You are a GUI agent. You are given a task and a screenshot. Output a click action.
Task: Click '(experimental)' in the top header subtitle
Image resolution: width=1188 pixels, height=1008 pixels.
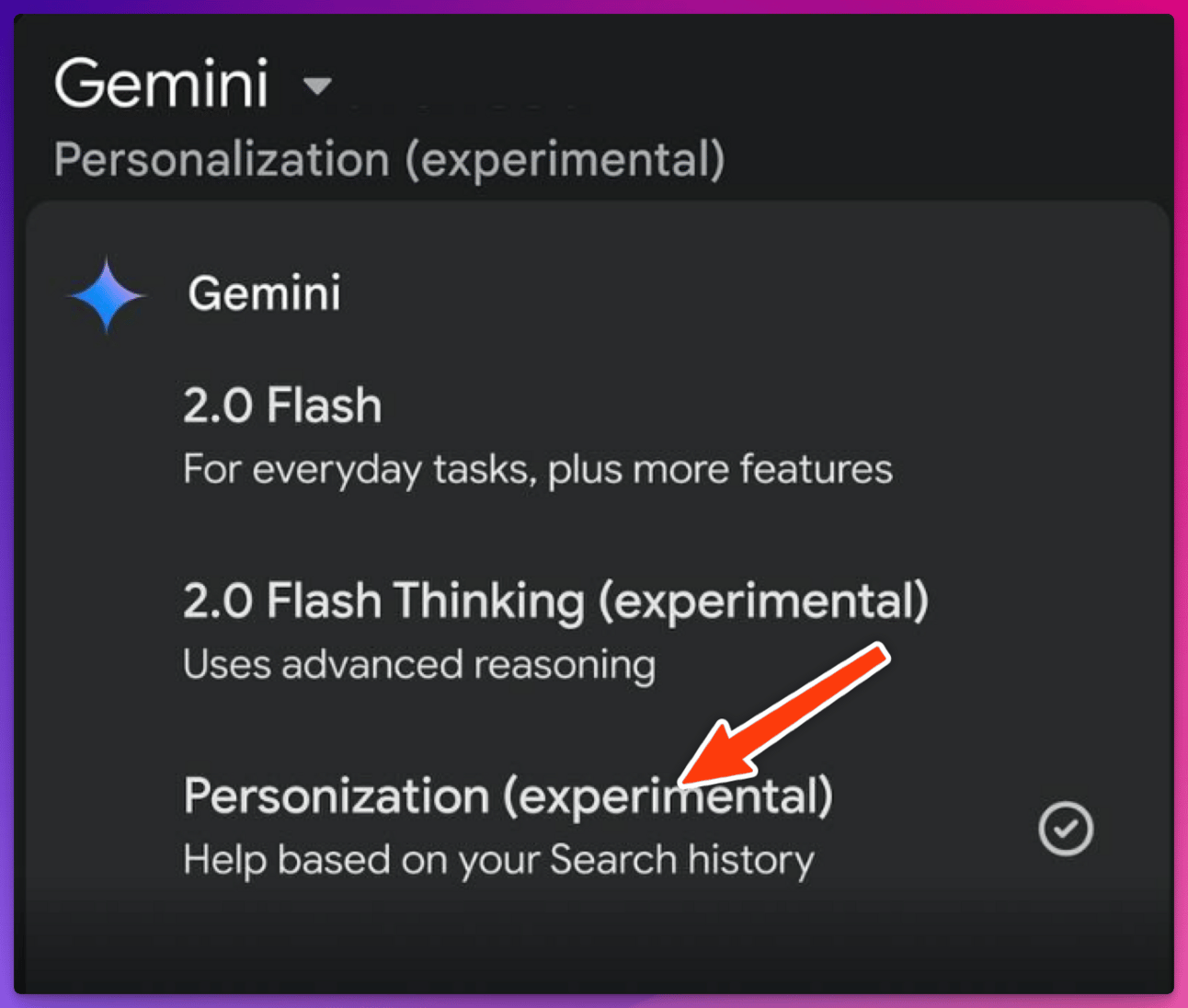point(565,160)
